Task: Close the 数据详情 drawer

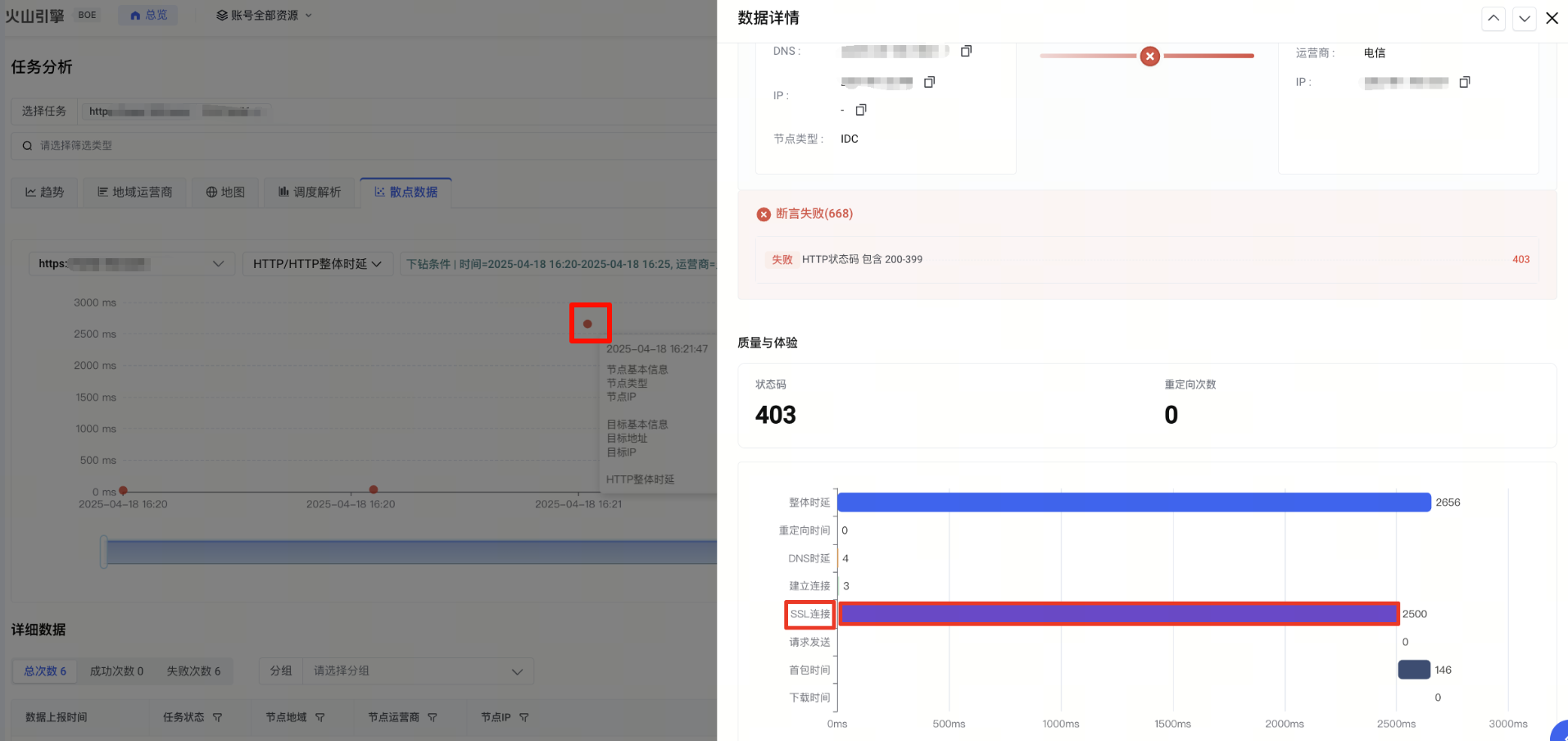Action: point(1552,18)
